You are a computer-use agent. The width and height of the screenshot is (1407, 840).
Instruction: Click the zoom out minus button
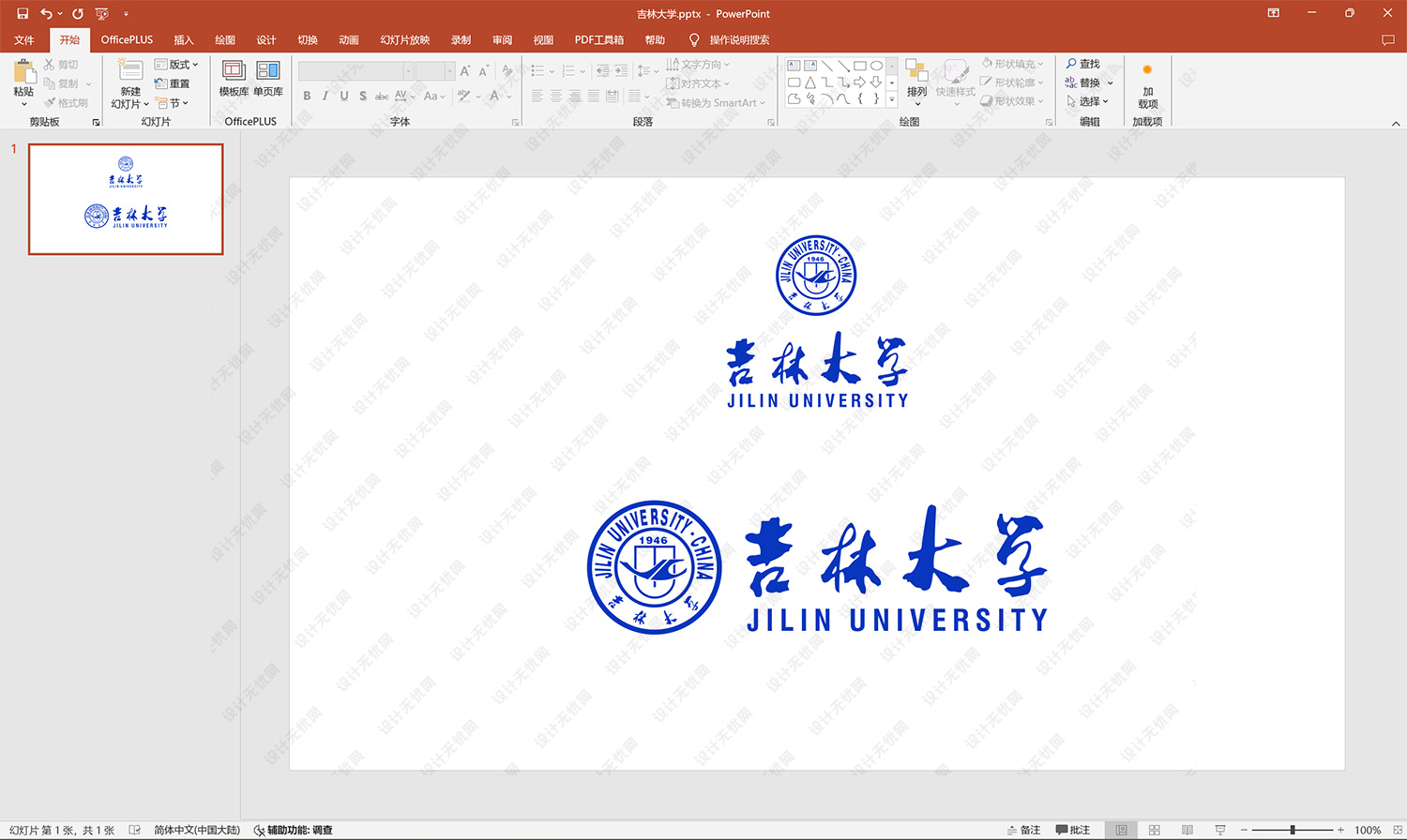1244,830
